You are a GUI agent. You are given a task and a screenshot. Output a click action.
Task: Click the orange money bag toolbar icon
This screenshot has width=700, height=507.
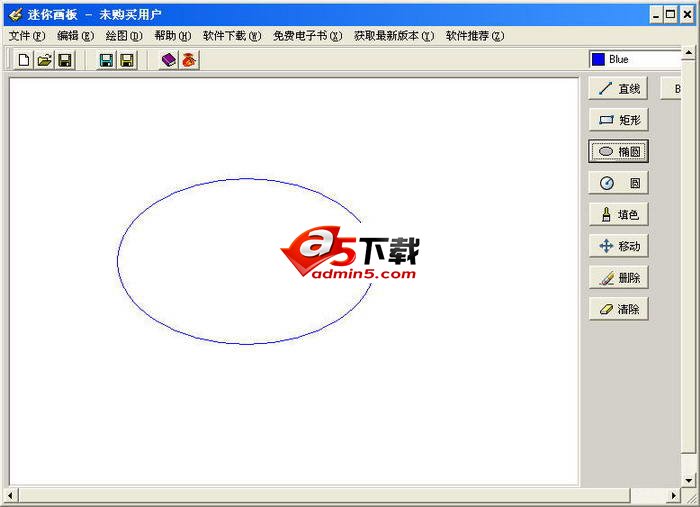coord(188,61)
